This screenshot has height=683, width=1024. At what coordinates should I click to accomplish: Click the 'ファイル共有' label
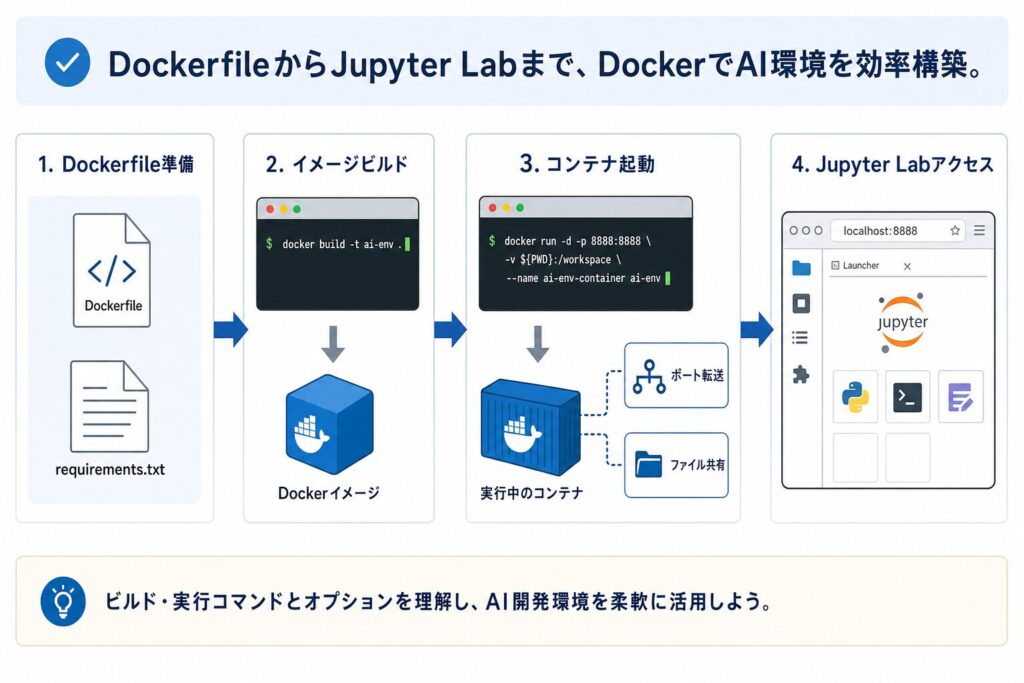(x=697, y=465)
